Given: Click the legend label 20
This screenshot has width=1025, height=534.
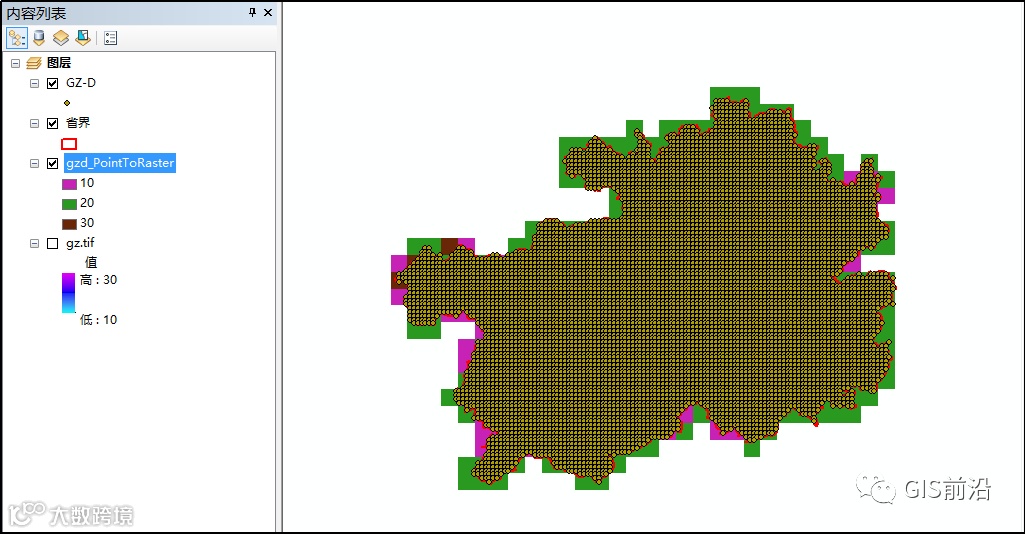Looking at the screenshot, I should (x=87, y=203).
